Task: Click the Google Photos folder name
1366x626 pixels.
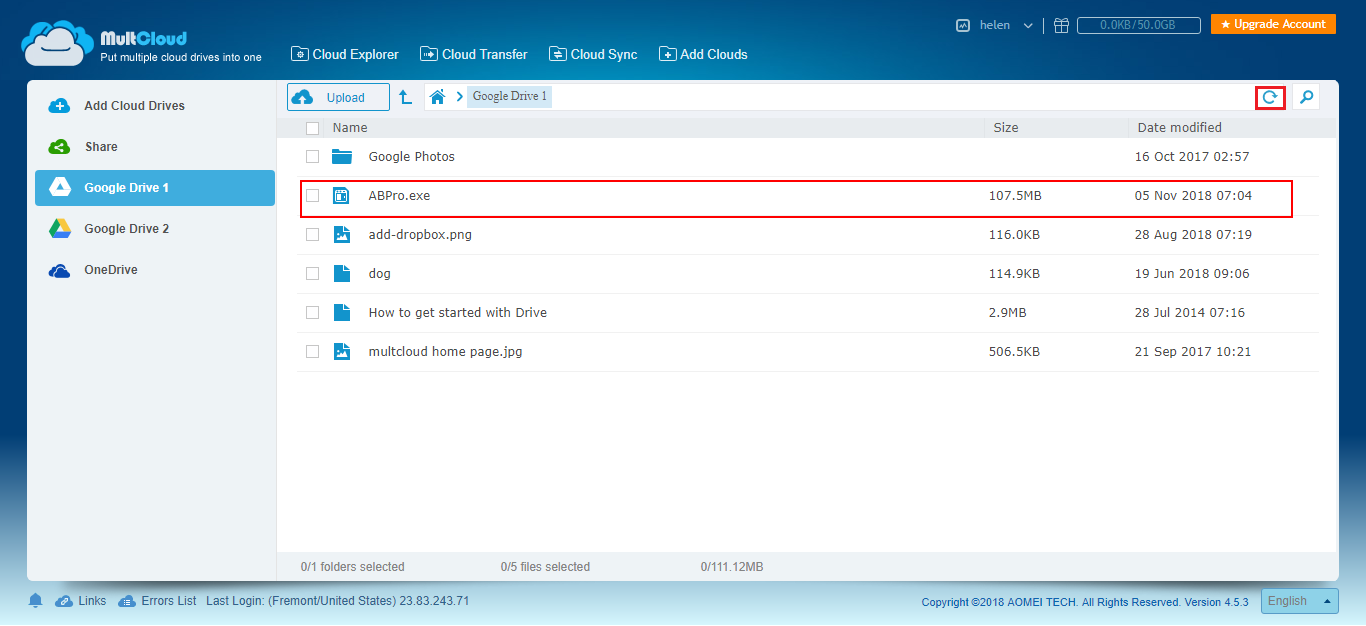Action: 412,157
